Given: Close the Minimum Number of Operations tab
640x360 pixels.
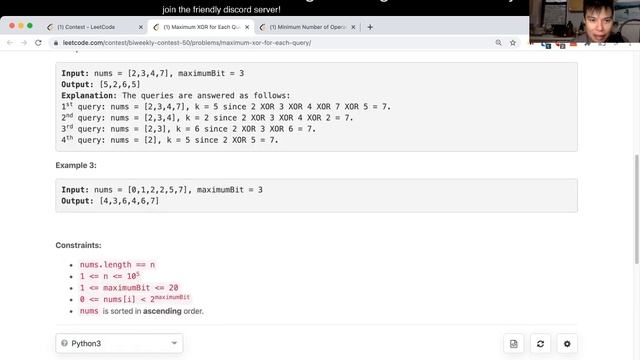Looking at the screenshot, I should click(x=353, y=27).
